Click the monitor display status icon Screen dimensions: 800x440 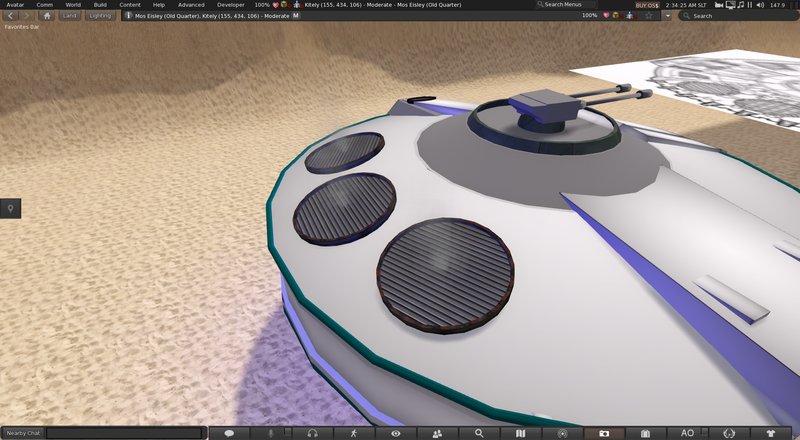731,5
